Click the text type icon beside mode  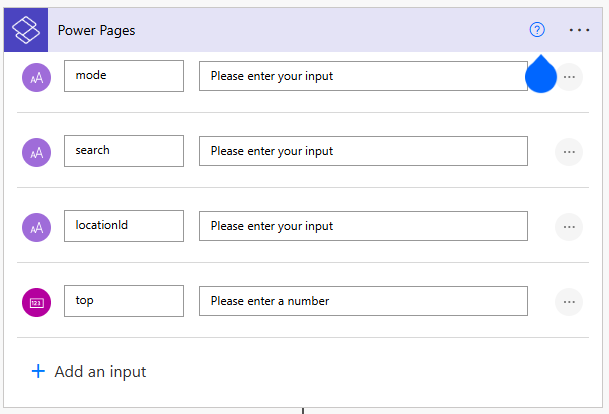click(37, 78)
